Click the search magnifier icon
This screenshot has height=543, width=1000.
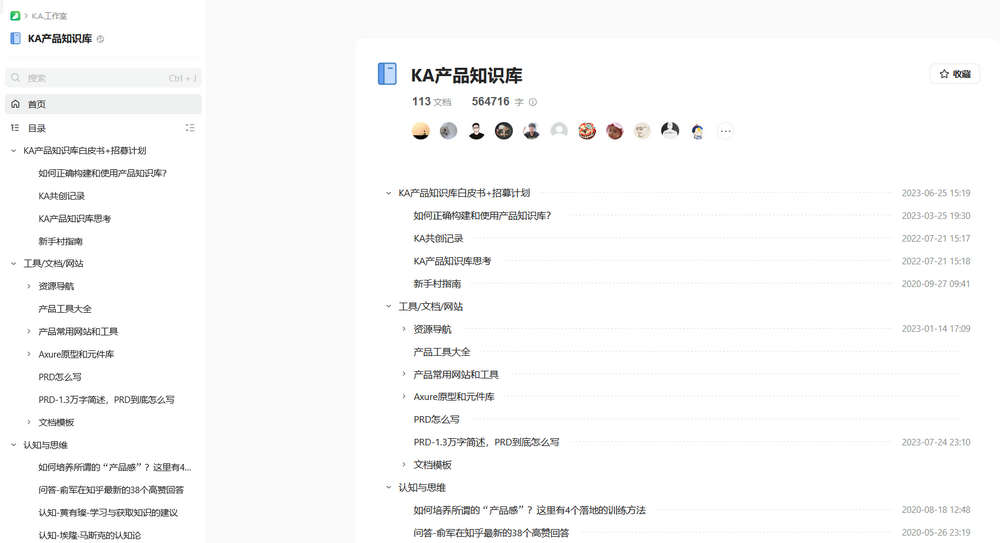click(x=15, y=78)
